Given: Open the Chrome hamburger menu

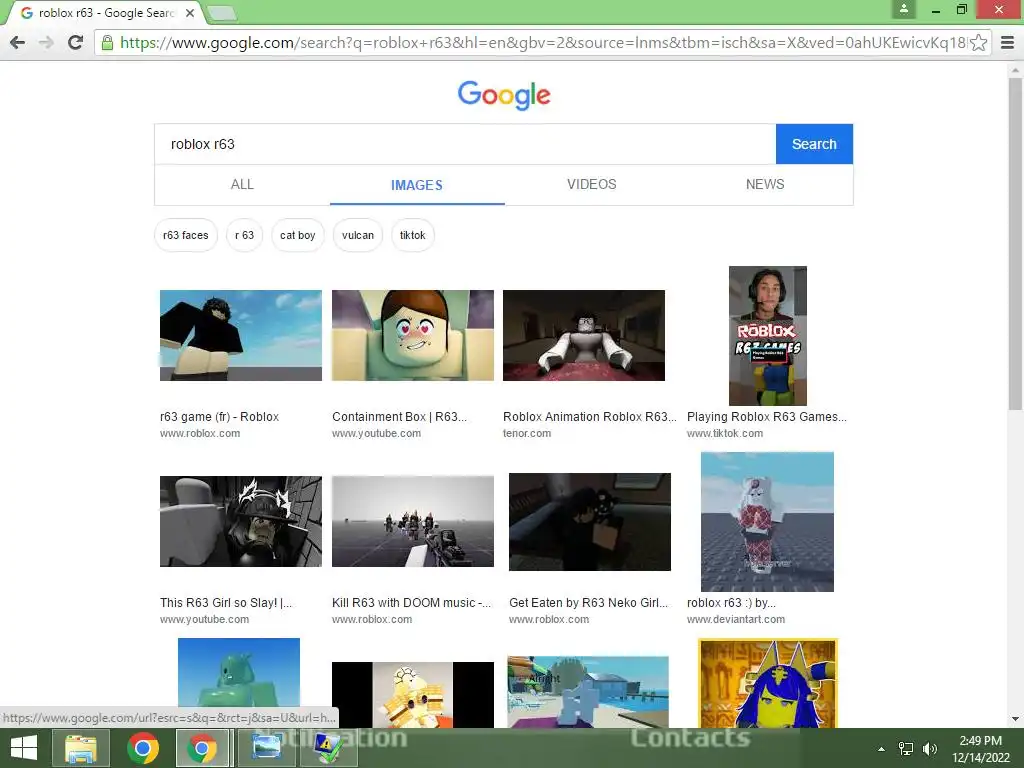Looking at the screenshot, I should 1008,42.
